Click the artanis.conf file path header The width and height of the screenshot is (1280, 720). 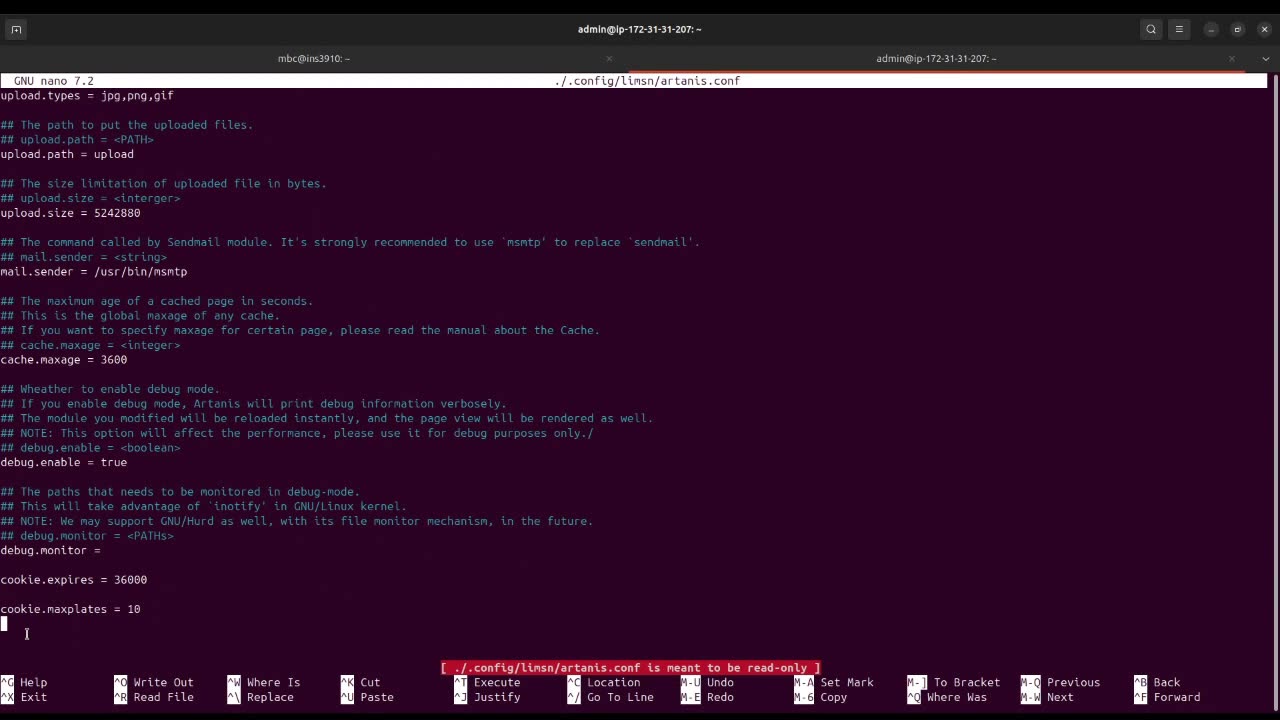tap(647, 81)
